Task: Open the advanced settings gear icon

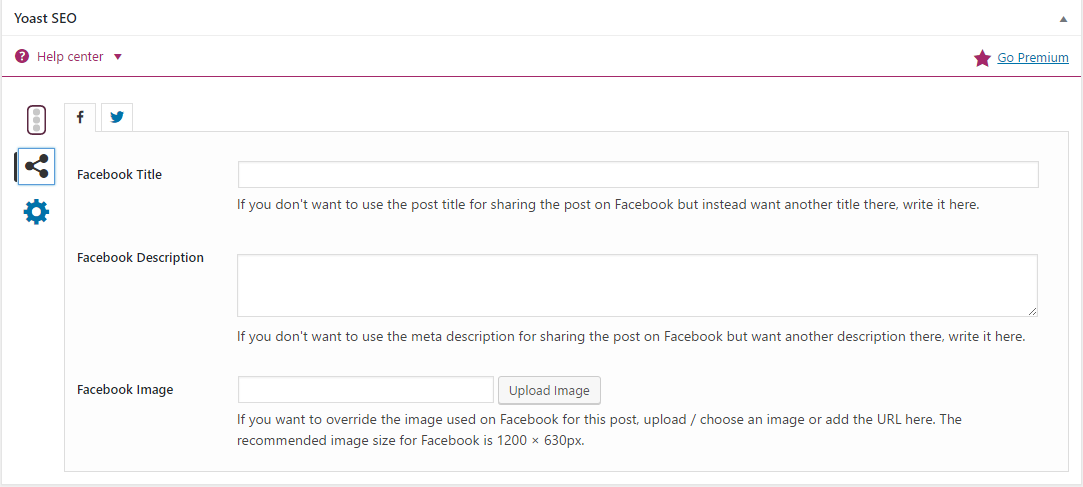Action: point(37,212)
